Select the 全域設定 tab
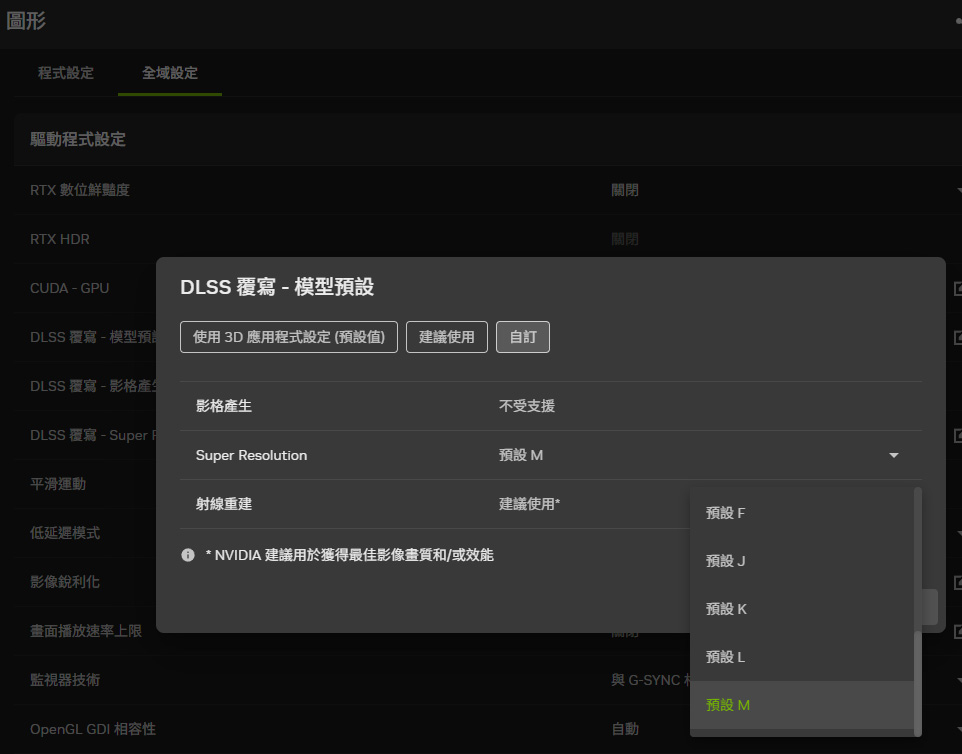This screenshot has width=962, height=754. [170, 73]
